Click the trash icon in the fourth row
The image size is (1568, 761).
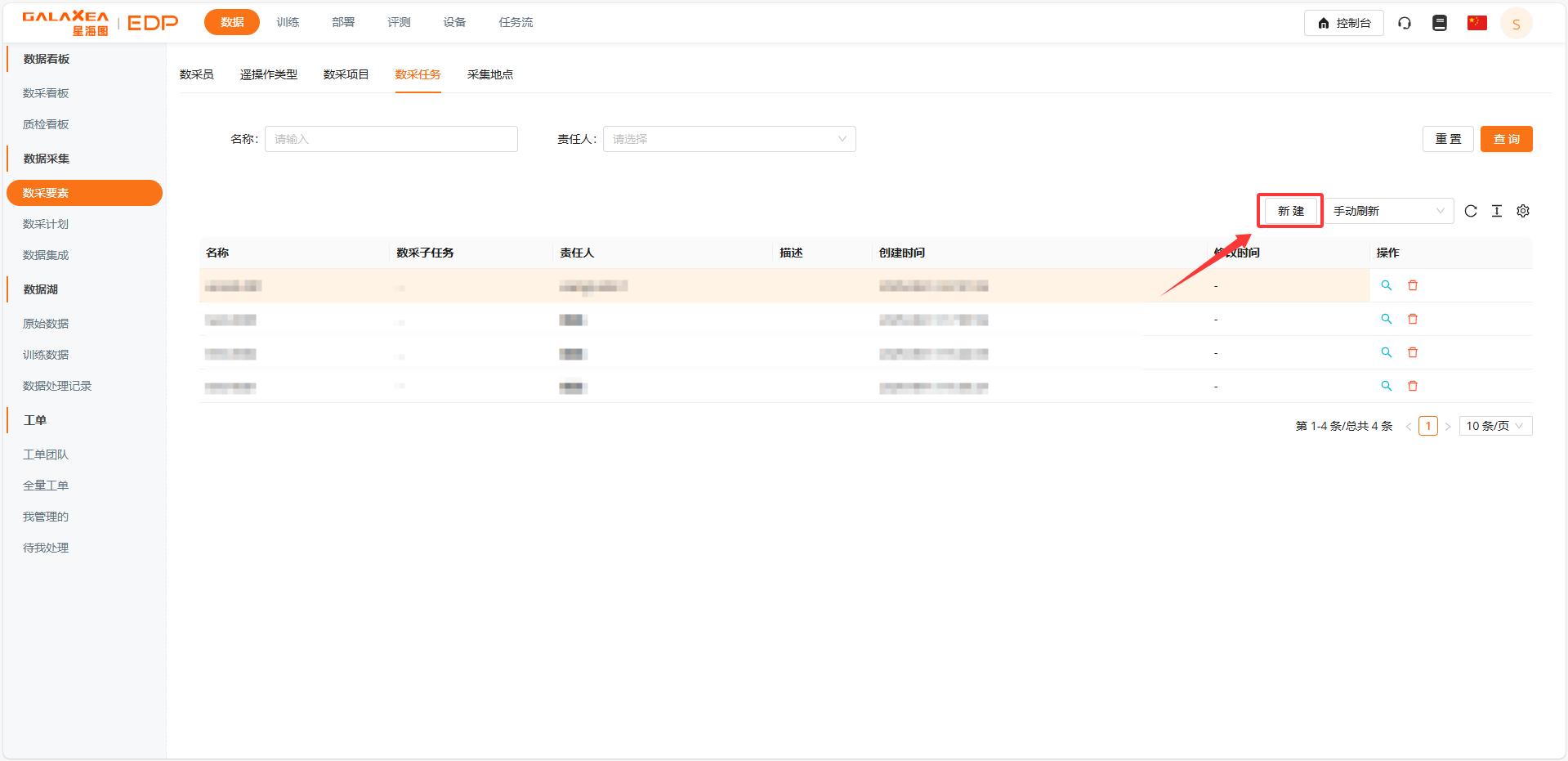point(1412,386)
